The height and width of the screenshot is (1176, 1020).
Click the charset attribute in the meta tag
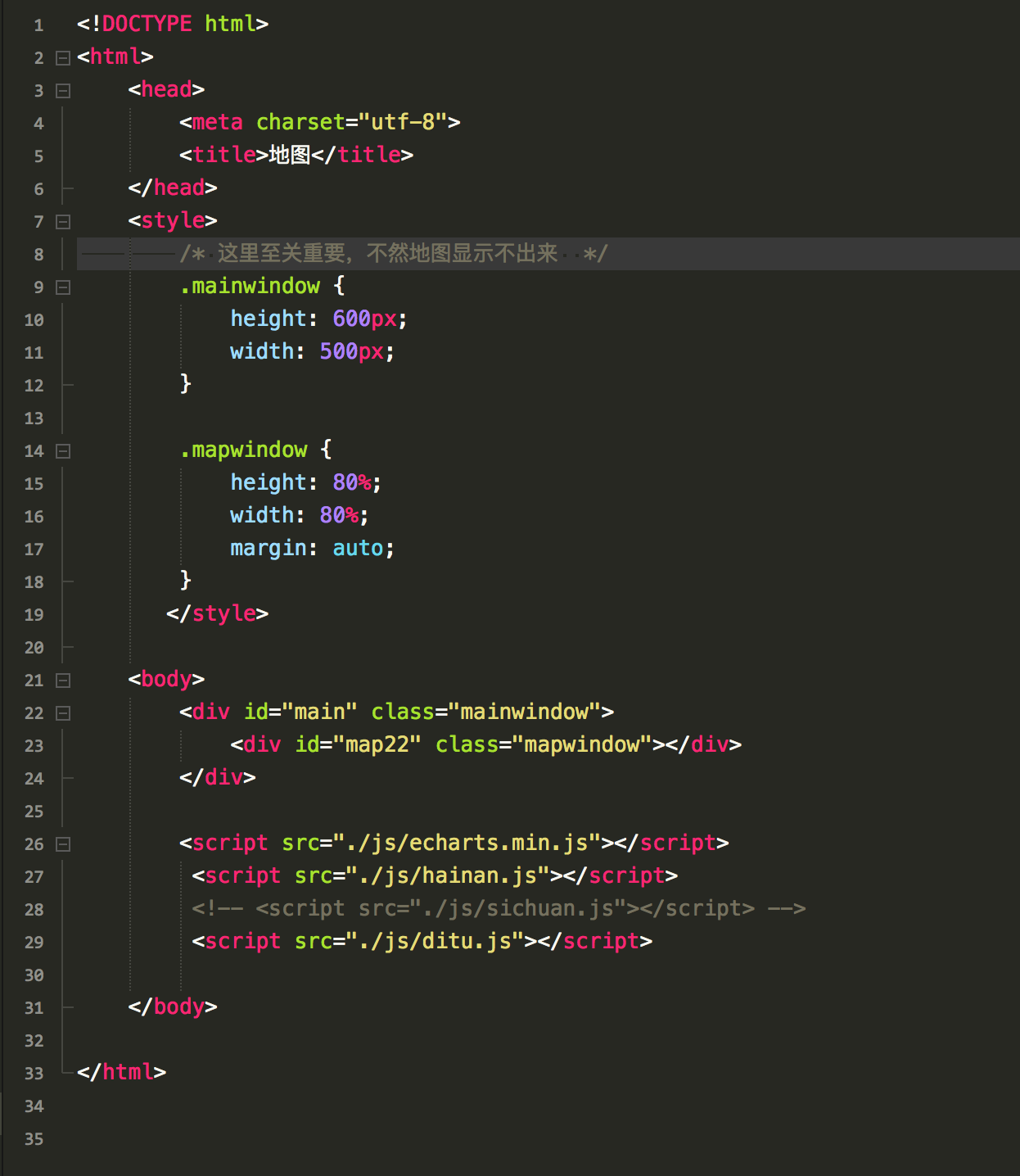click(x=300, y=122)
